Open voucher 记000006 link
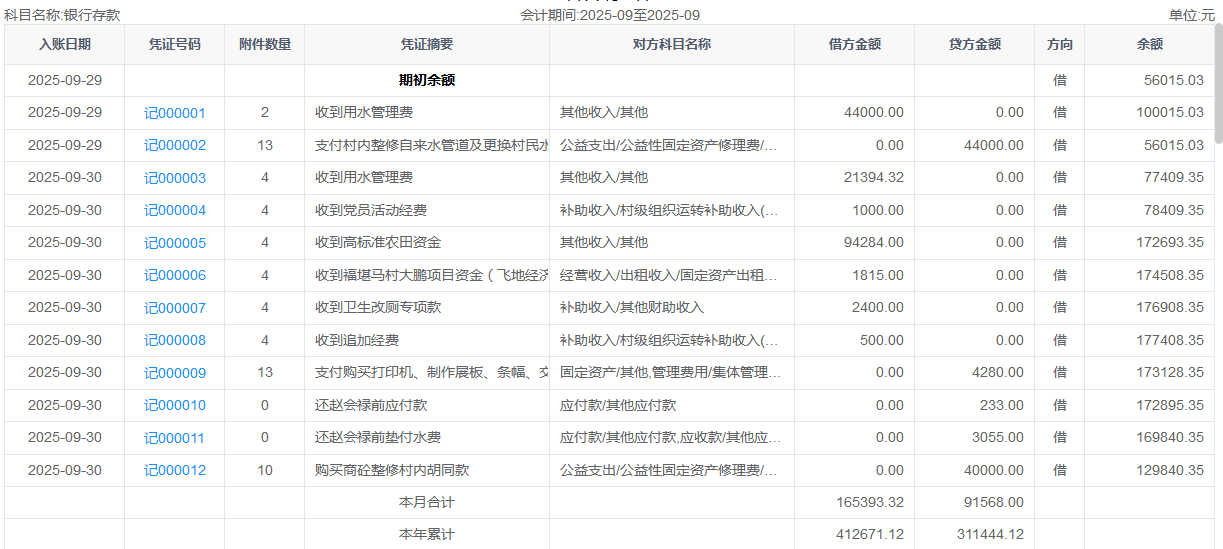 coord(175,275)
